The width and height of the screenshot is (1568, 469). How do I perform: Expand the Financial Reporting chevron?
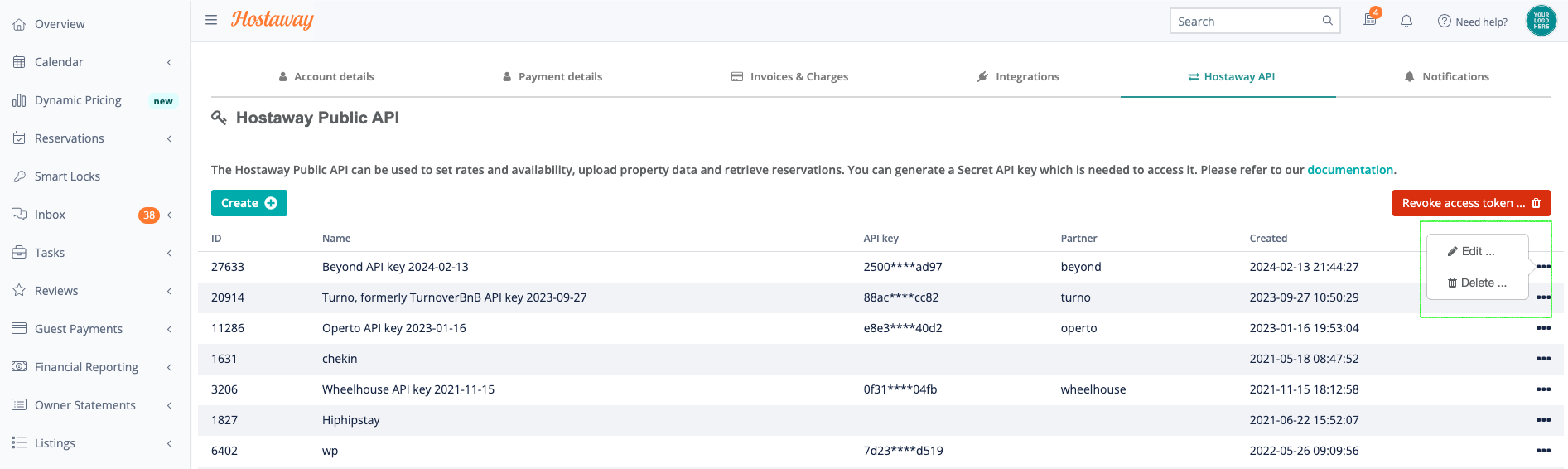(x=169, y=367)
